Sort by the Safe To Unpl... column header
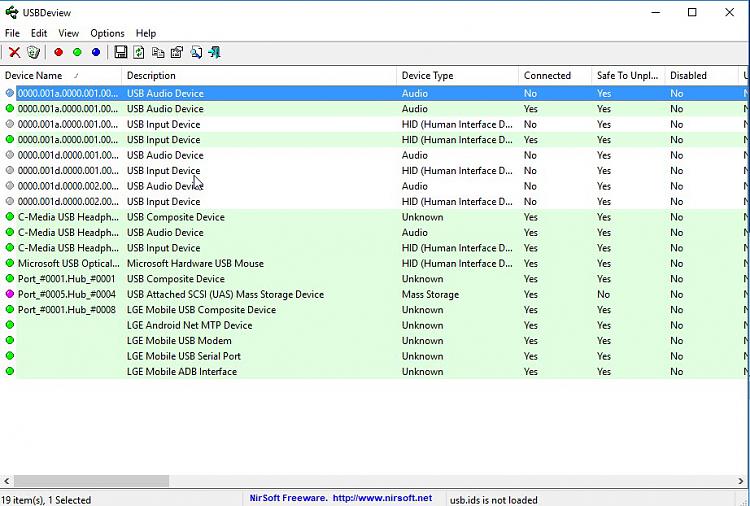The width and height of the screenshot is (750, 506). [628, 76]
